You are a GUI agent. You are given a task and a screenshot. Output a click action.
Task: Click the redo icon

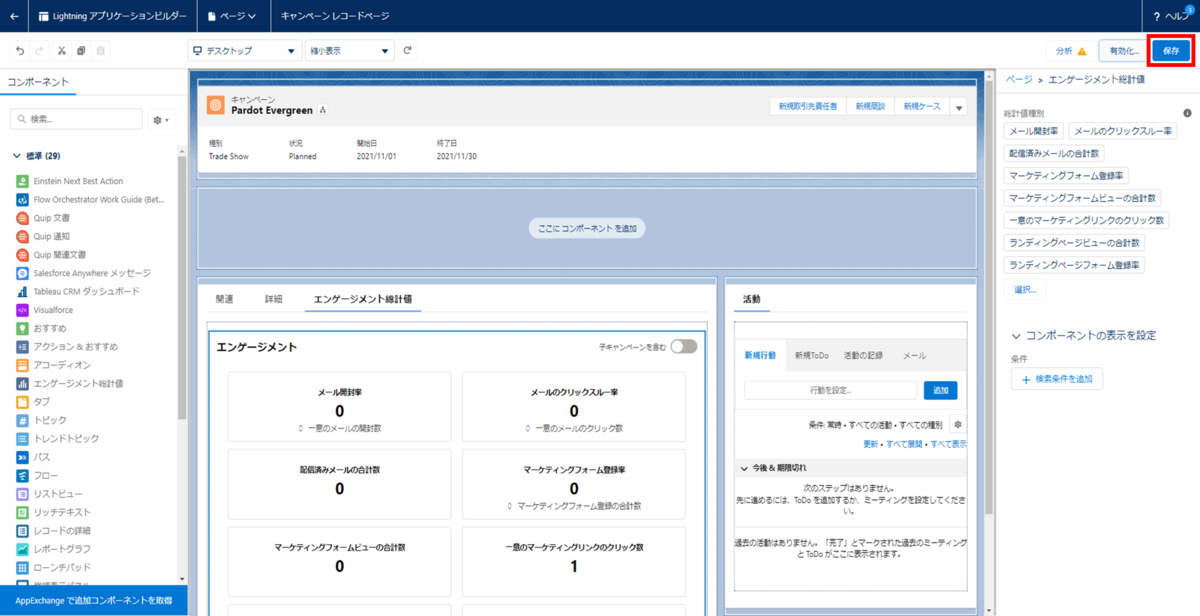(39, 50)
